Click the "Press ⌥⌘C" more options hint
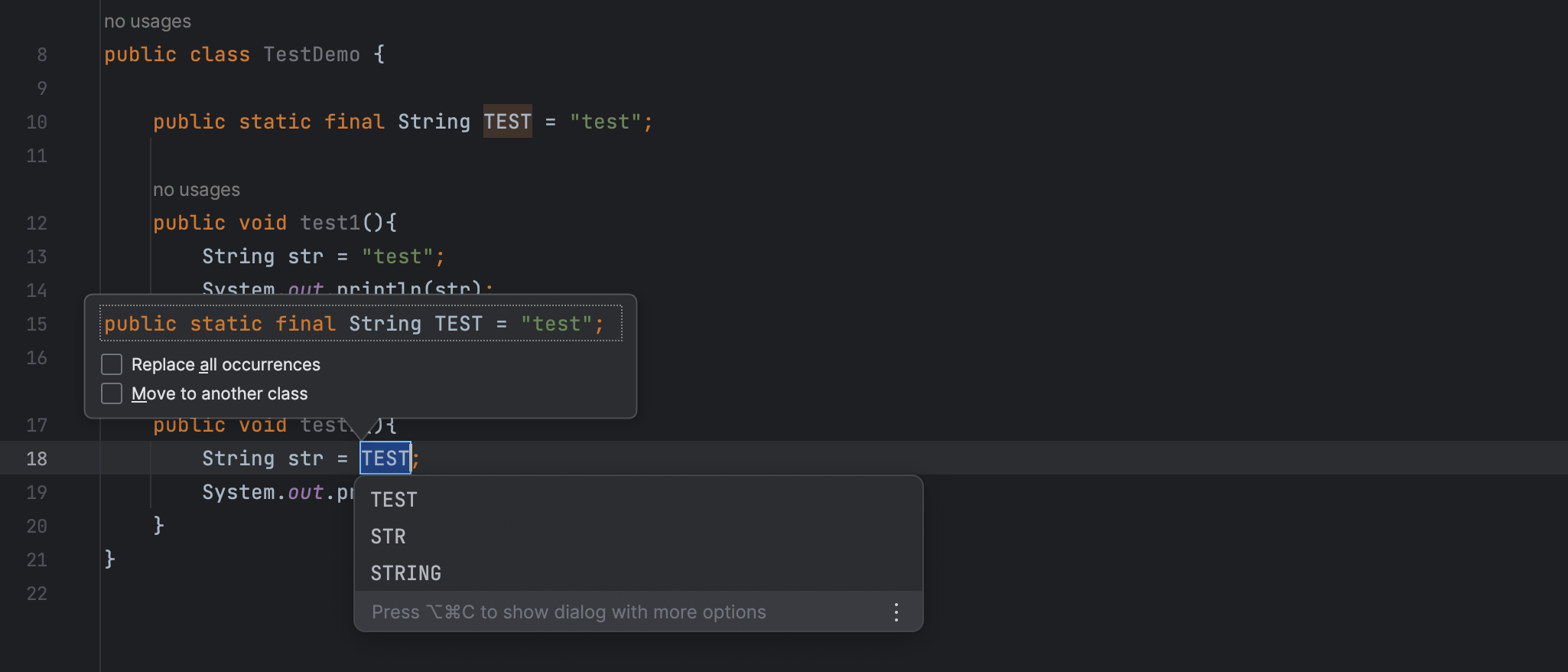The width and height of the screenshot is (1568, 672). 568,612
